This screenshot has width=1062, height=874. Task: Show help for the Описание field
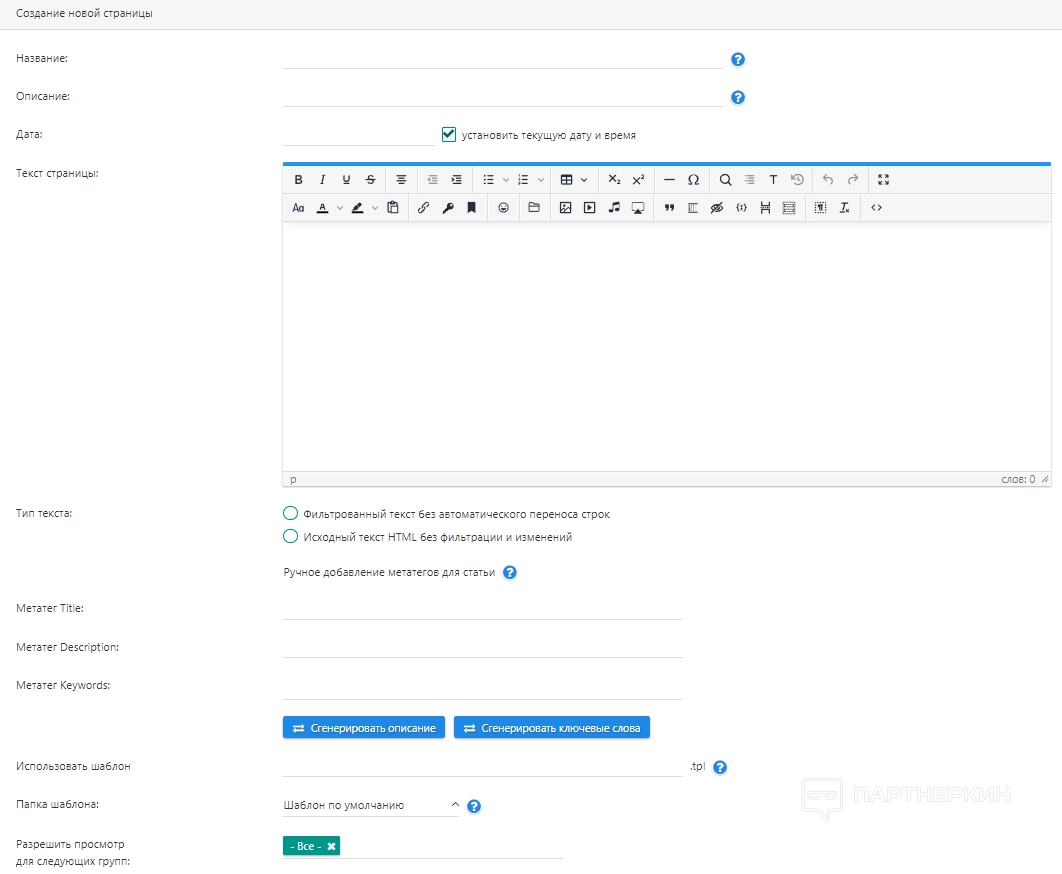738,98
